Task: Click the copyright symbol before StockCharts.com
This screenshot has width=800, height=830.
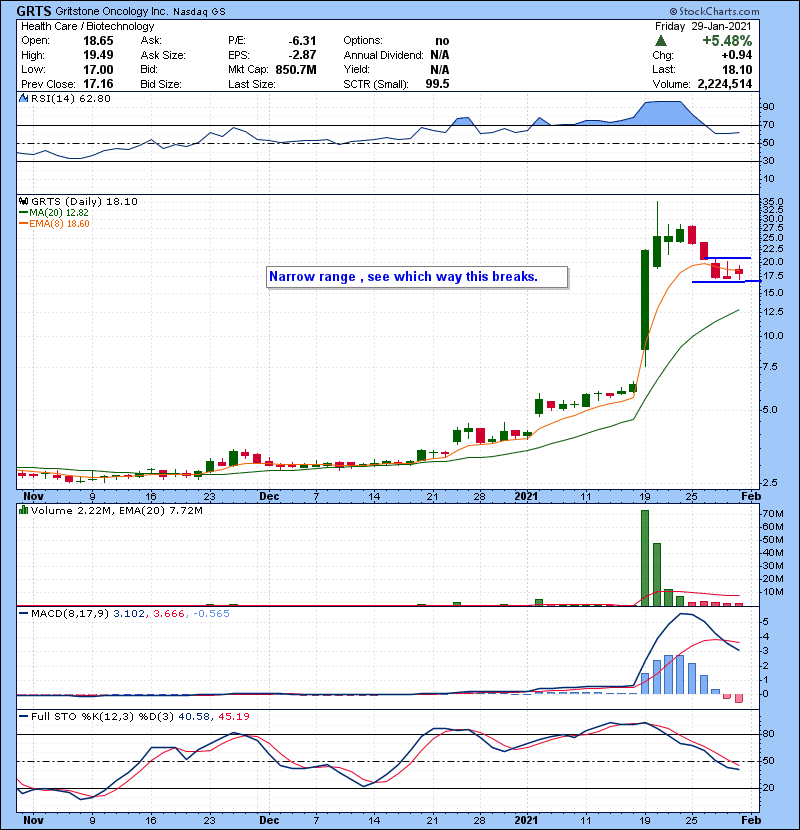Action: pyautogui.click(x=673, y=12)
